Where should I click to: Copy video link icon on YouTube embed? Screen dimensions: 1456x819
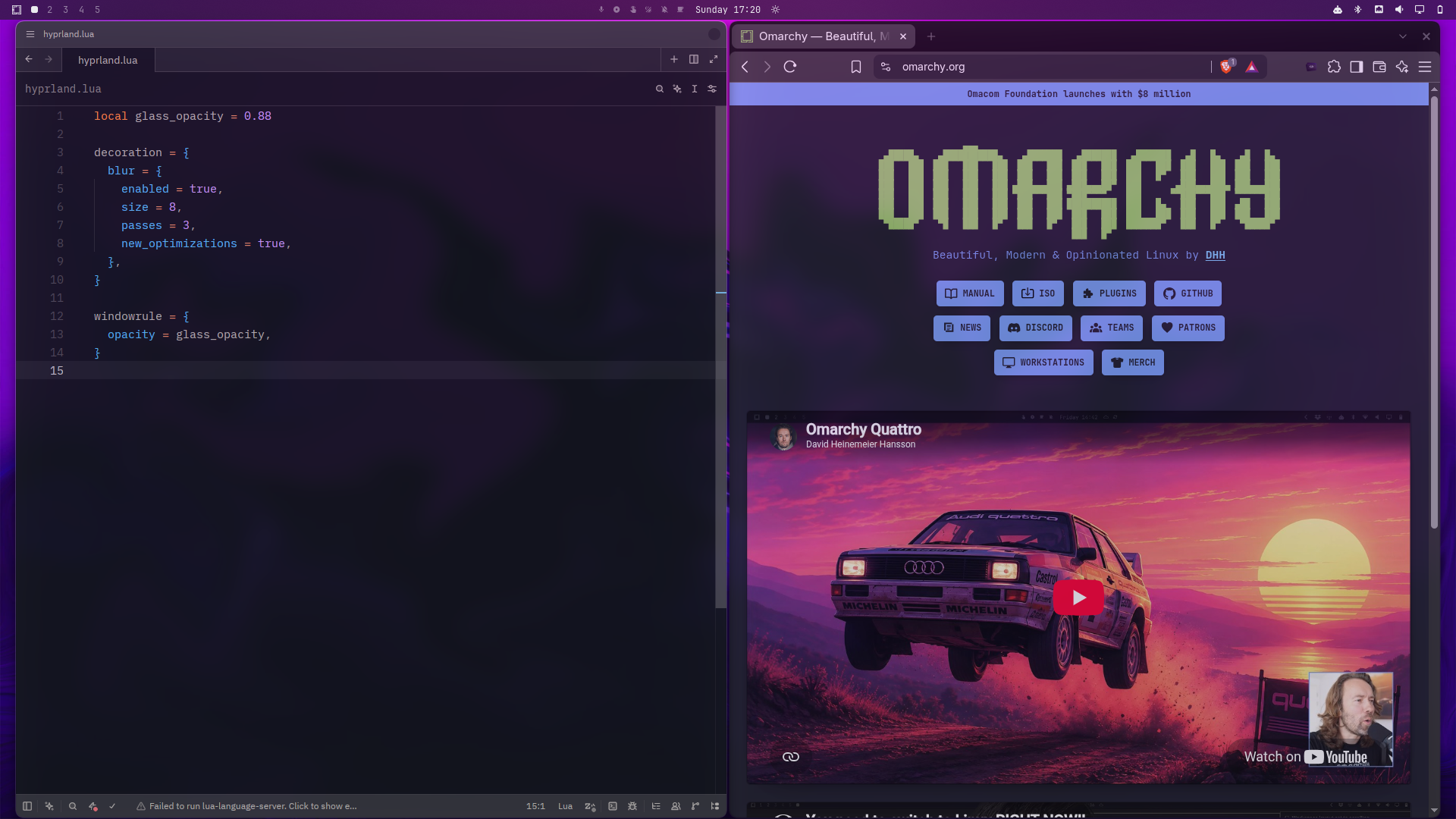click(x=791, y=757)
